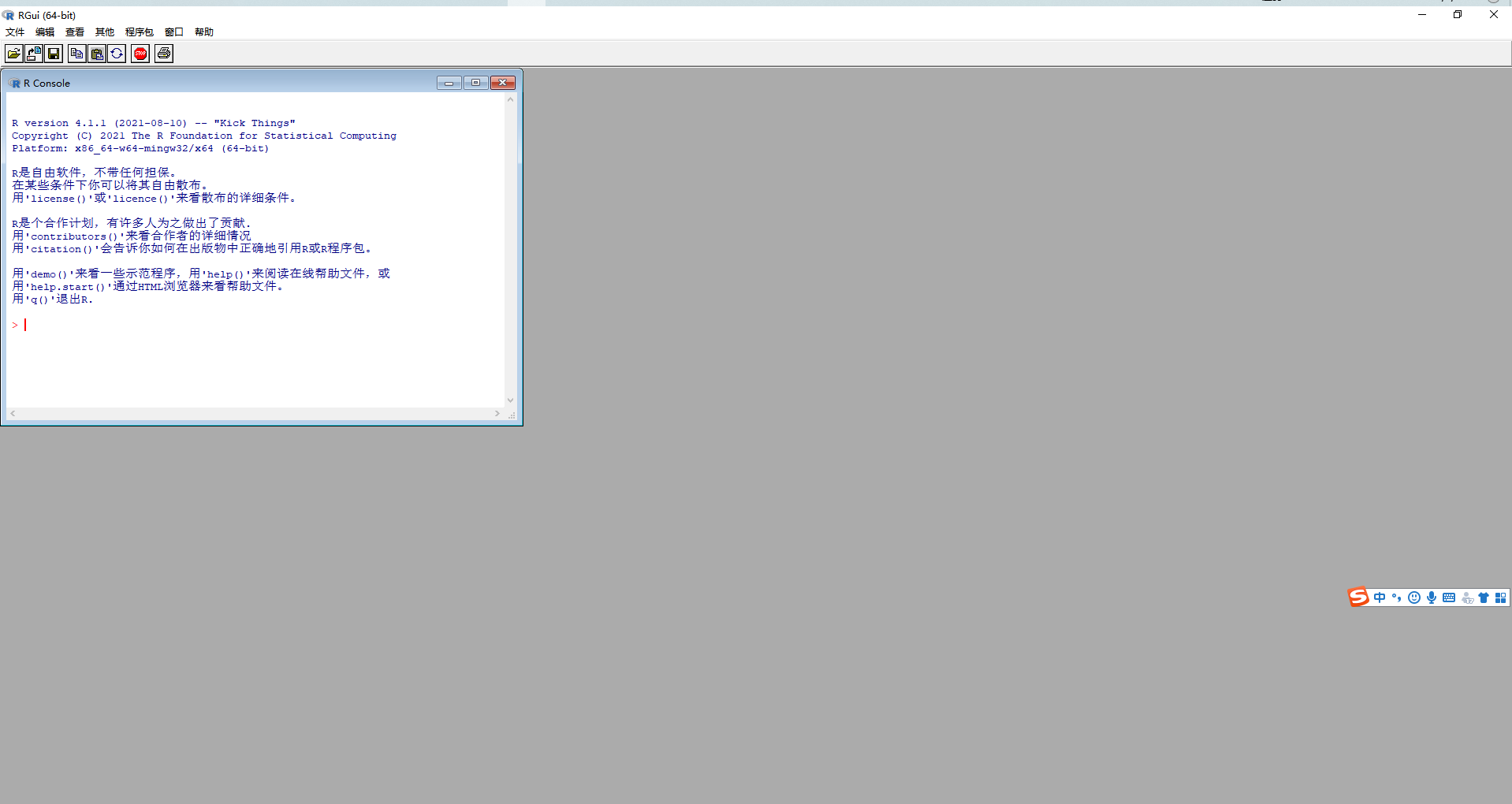Toggle punctuation mode on the IME bar
This screenshot has height=804, width=1512.
[x=1396, y=597]
